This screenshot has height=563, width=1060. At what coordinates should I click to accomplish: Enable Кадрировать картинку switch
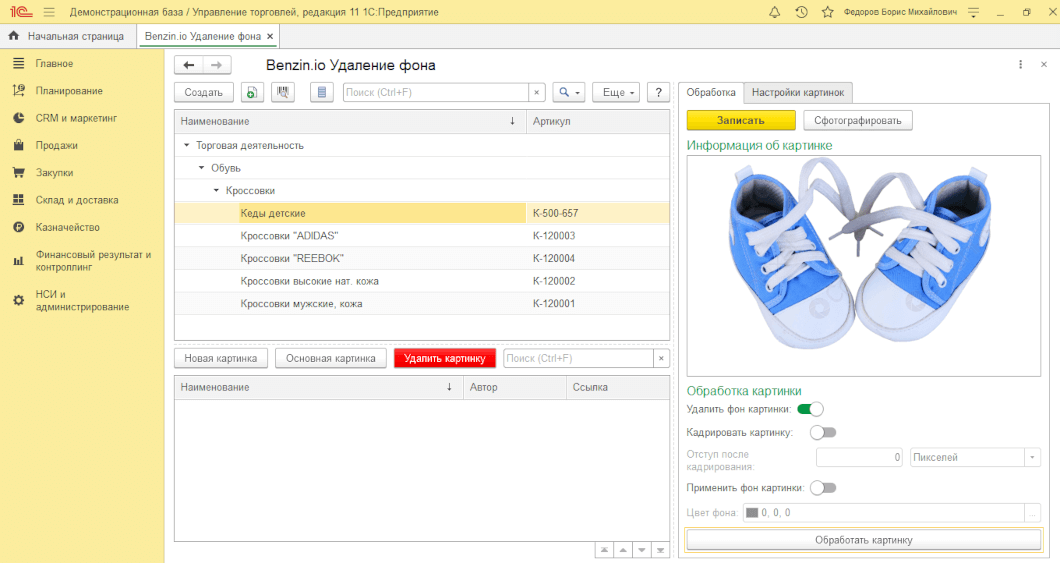click(x=823, y=433)
